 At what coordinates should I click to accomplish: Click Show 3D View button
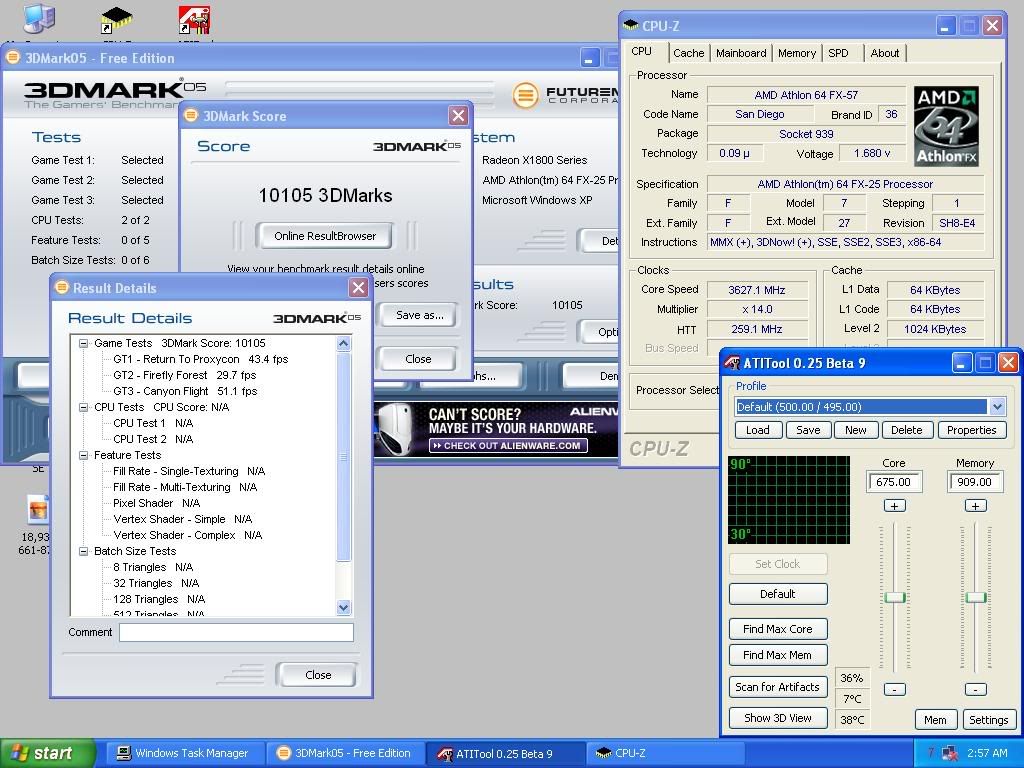778,718
